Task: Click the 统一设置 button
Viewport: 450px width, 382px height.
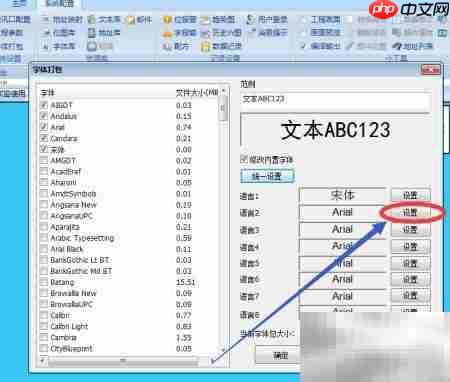Action: (x=267, y=176)
